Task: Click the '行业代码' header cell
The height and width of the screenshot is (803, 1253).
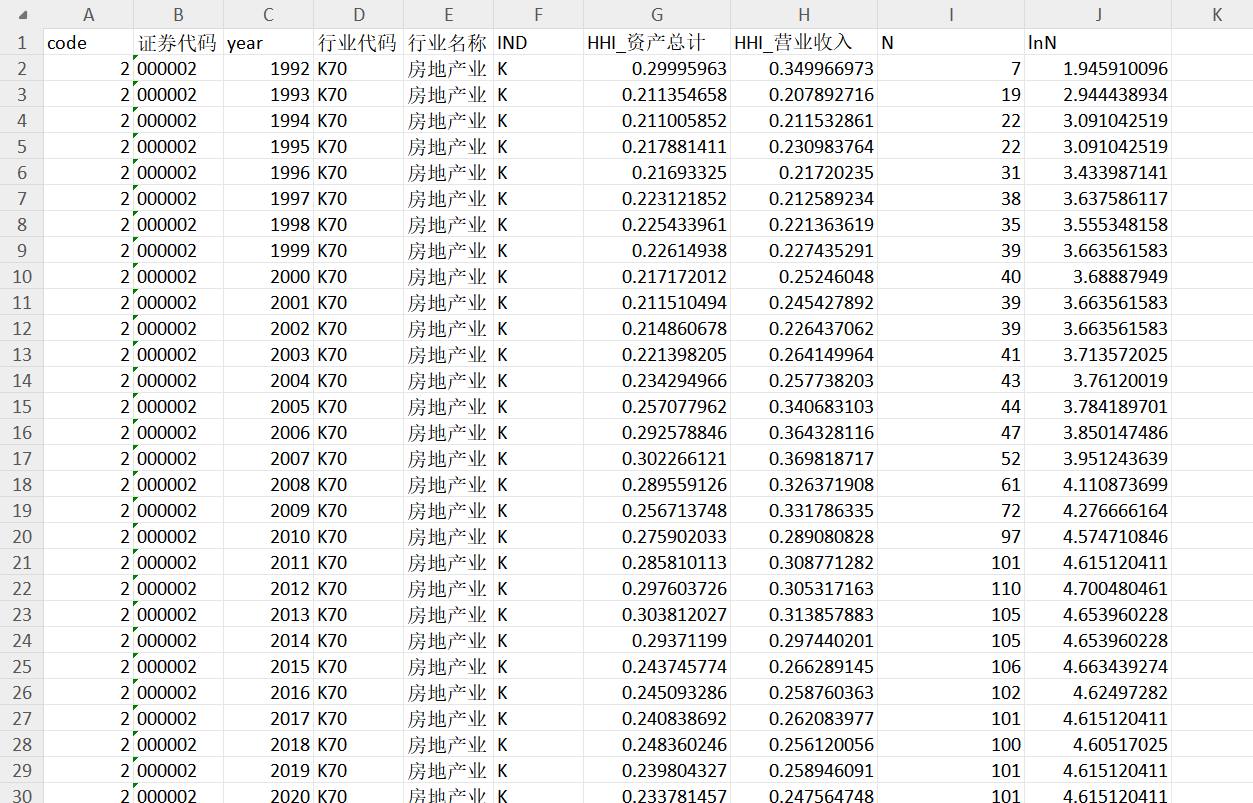Action: [358, 43]
